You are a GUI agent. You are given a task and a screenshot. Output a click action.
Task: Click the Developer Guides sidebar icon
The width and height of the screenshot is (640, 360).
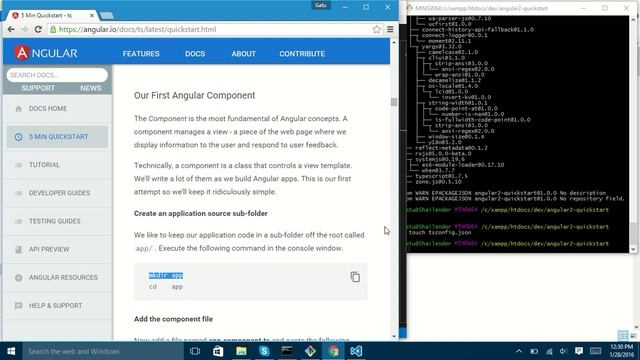click(18, 193)
